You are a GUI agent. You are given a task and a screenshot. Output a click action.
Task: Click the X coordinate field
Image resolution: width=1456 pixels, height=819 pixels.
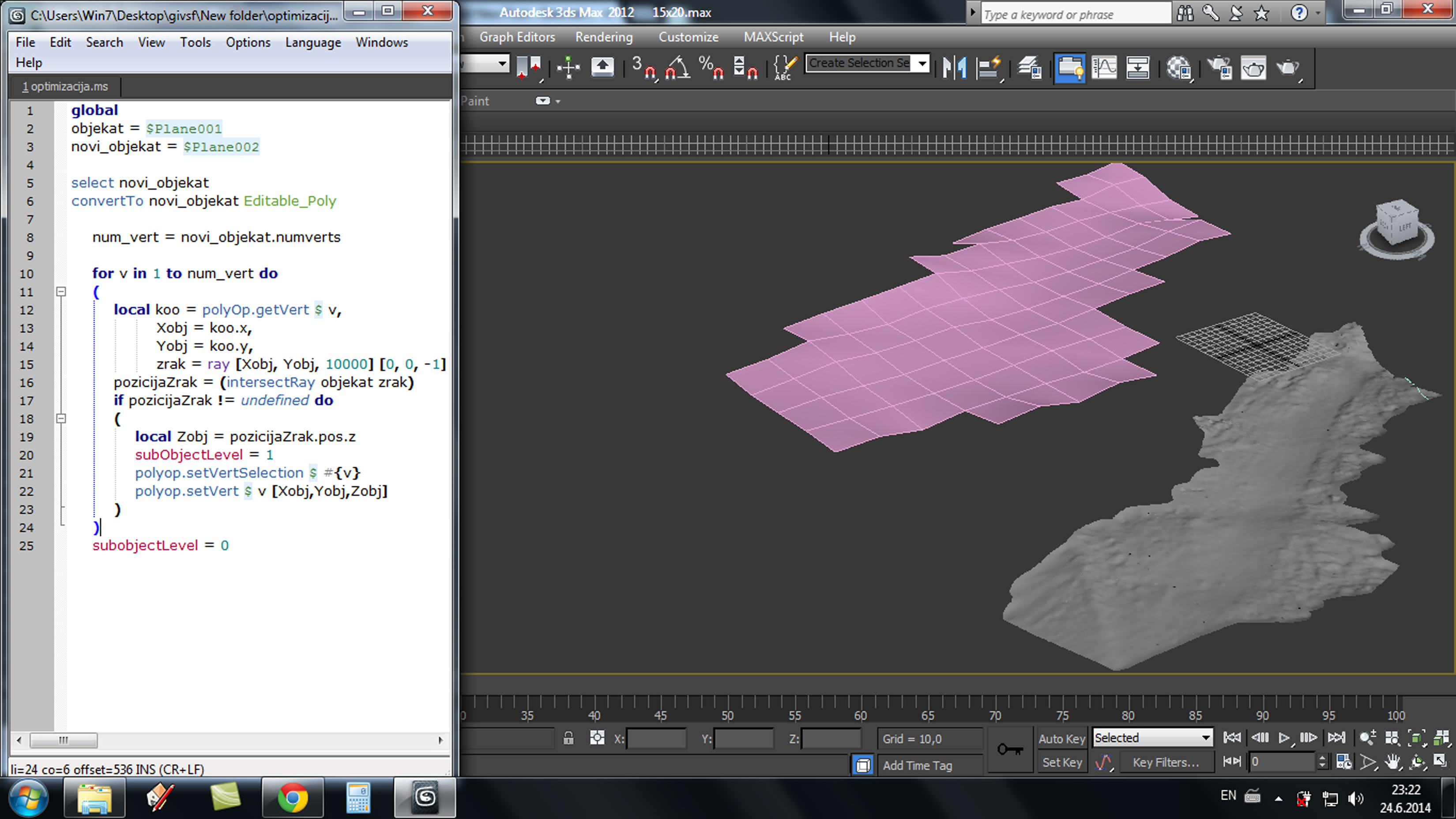click(x=656, y=739)
